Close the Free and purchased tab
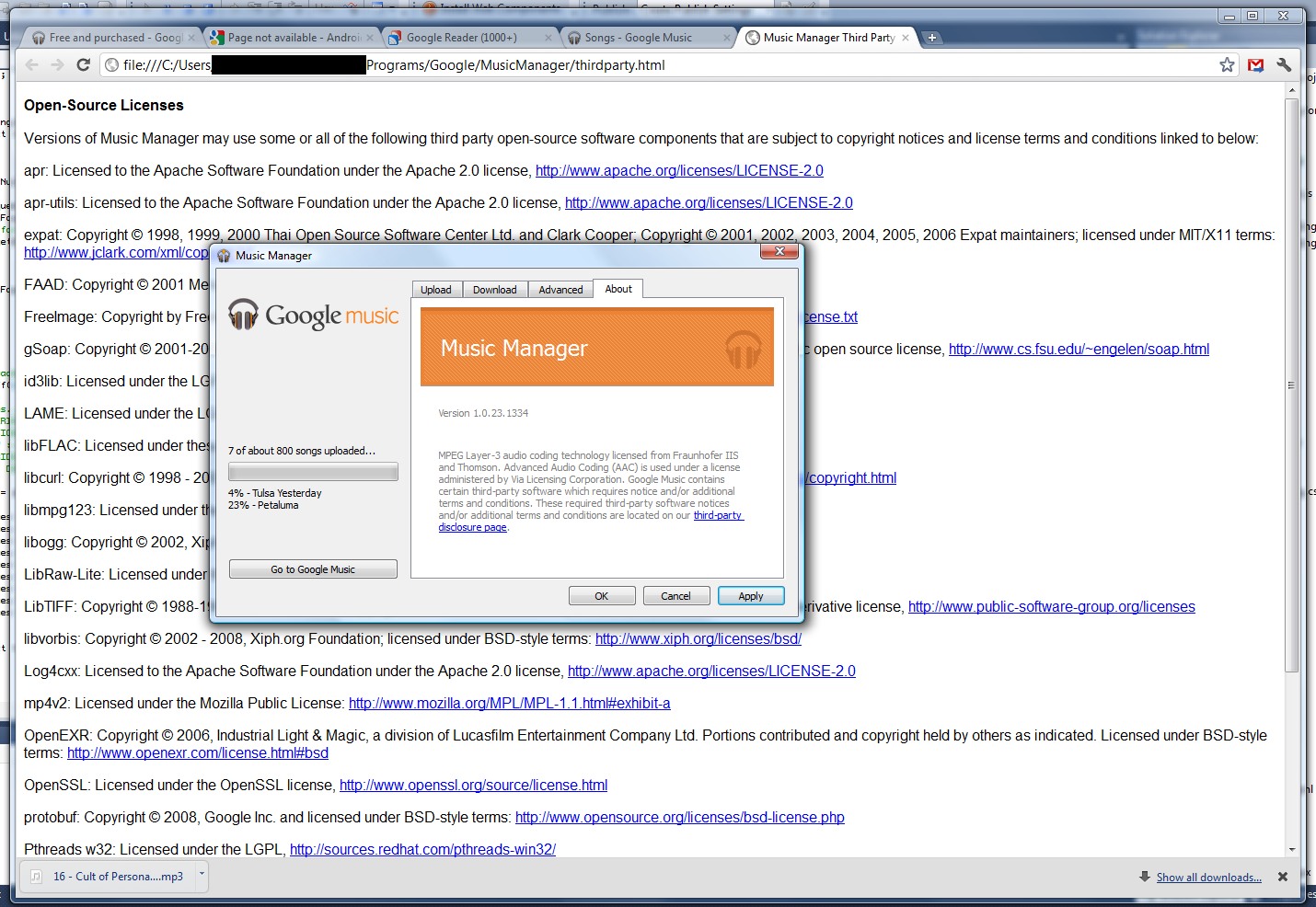 pos(191,38)
